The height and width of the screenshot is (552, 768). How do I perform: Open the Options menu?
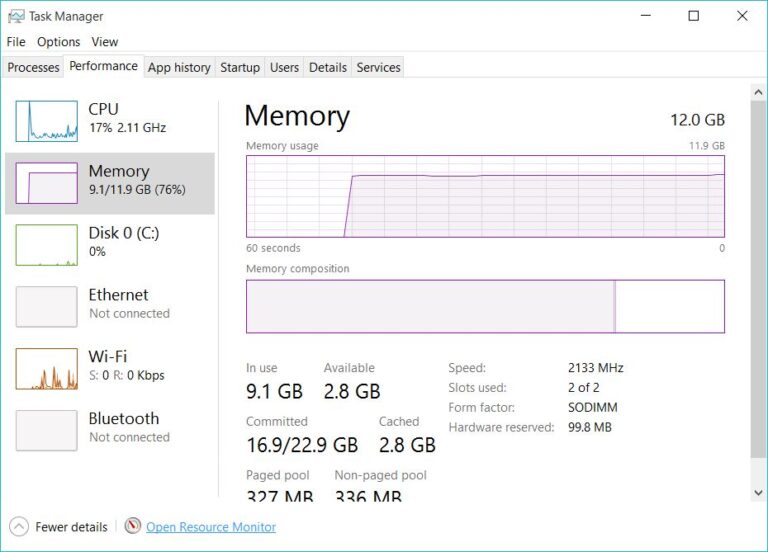[58, 42]
